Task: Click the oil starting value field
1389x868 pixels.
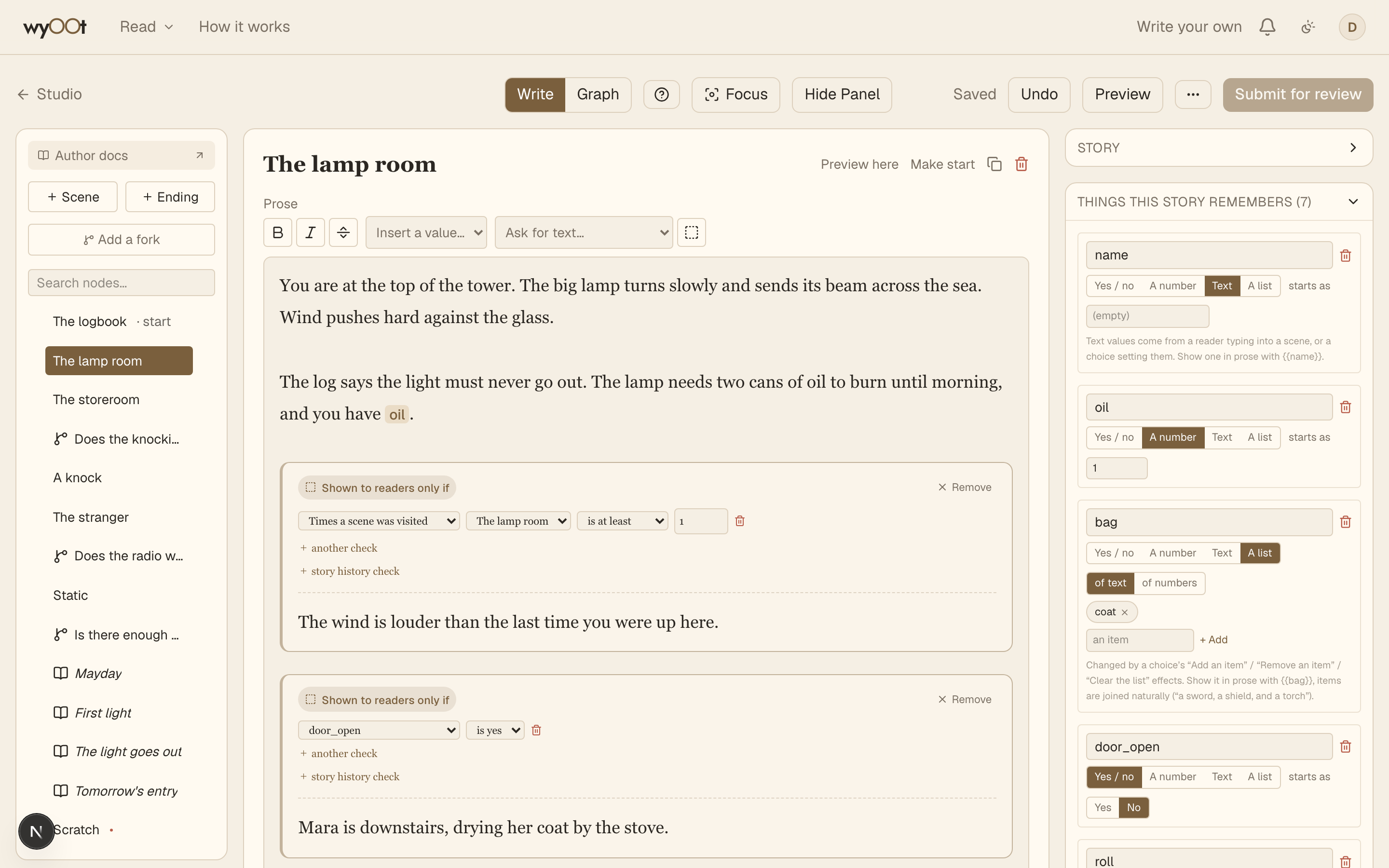Action: pos(1117,468)
